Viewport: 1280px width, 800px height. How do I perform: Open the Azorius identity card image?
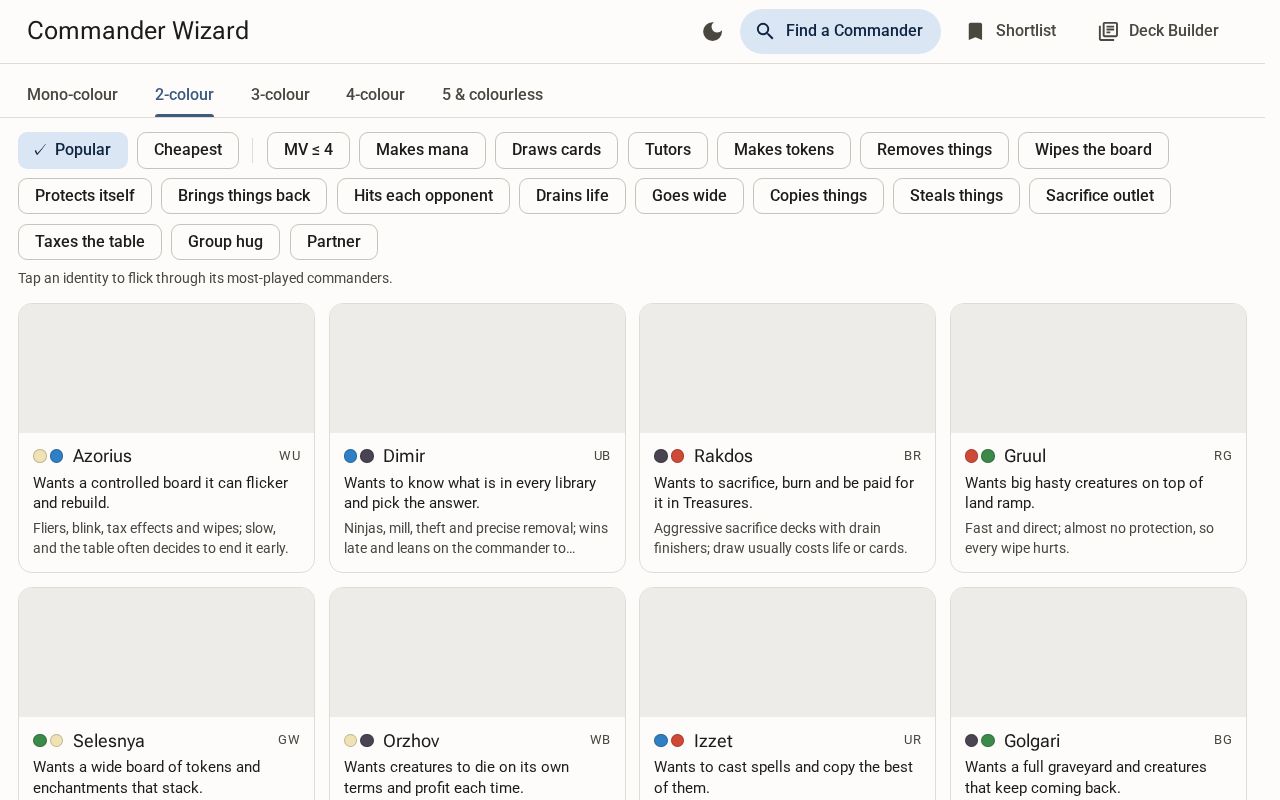click(x=167, y=369)
